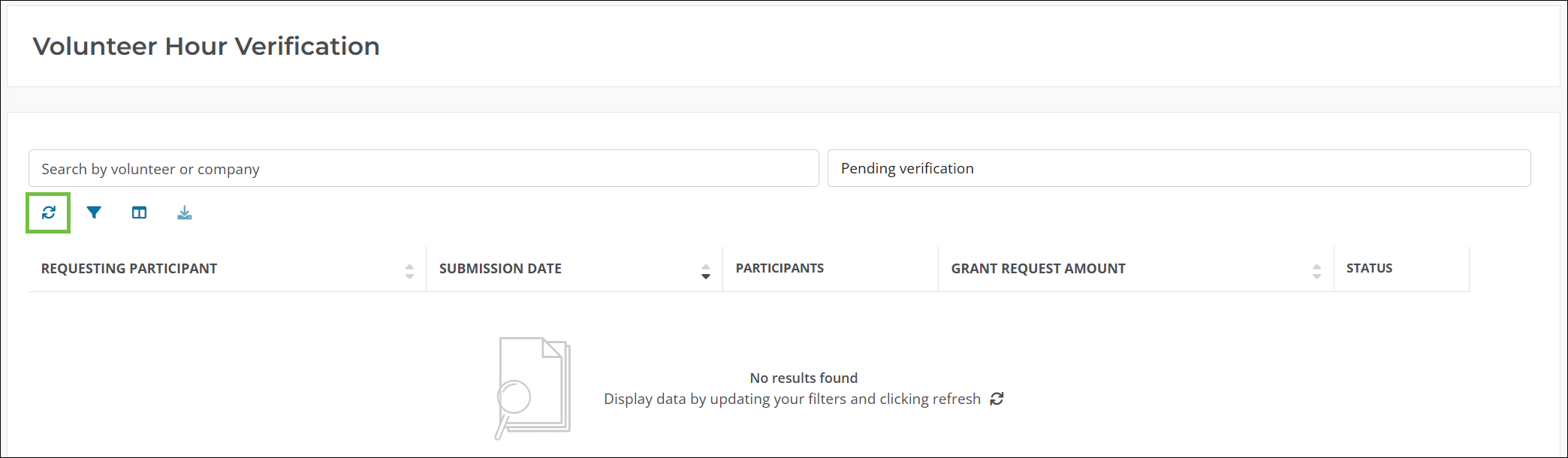
Task: Click the refresh icon in toolbar
Action: click(49, 212)
